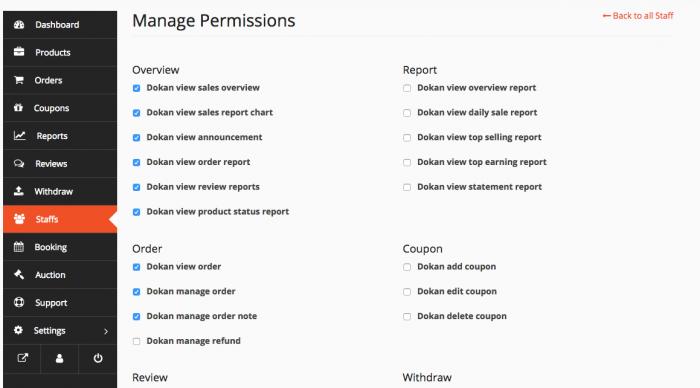Expand the Settings submenu arrow

[106, 331]
